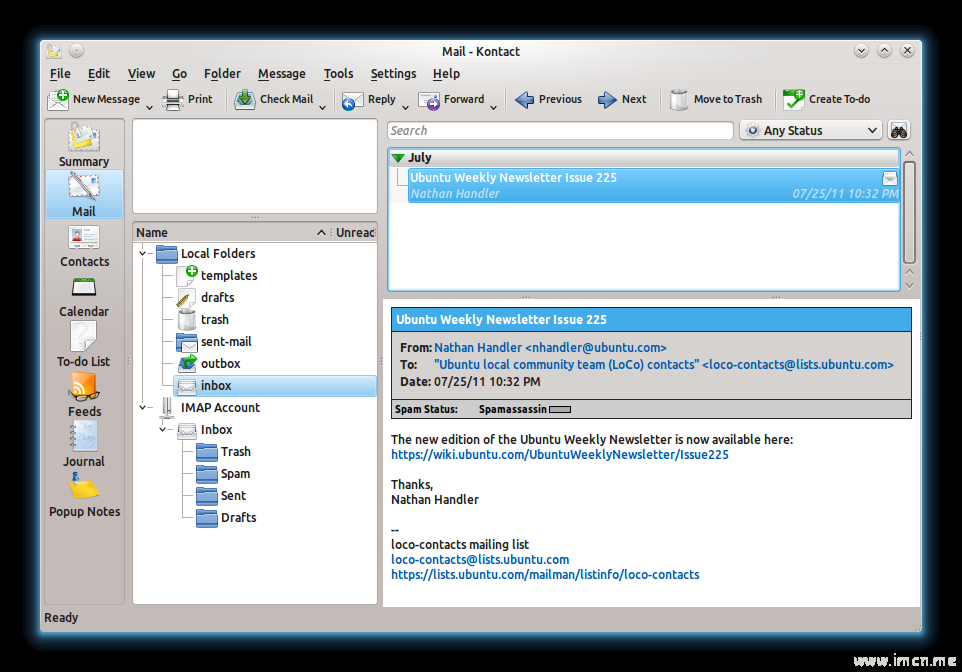The width and height of the screenshot is (962, 672).
Task: Collapse the IMAP Inbox subfolder tree
Action: 162,430
